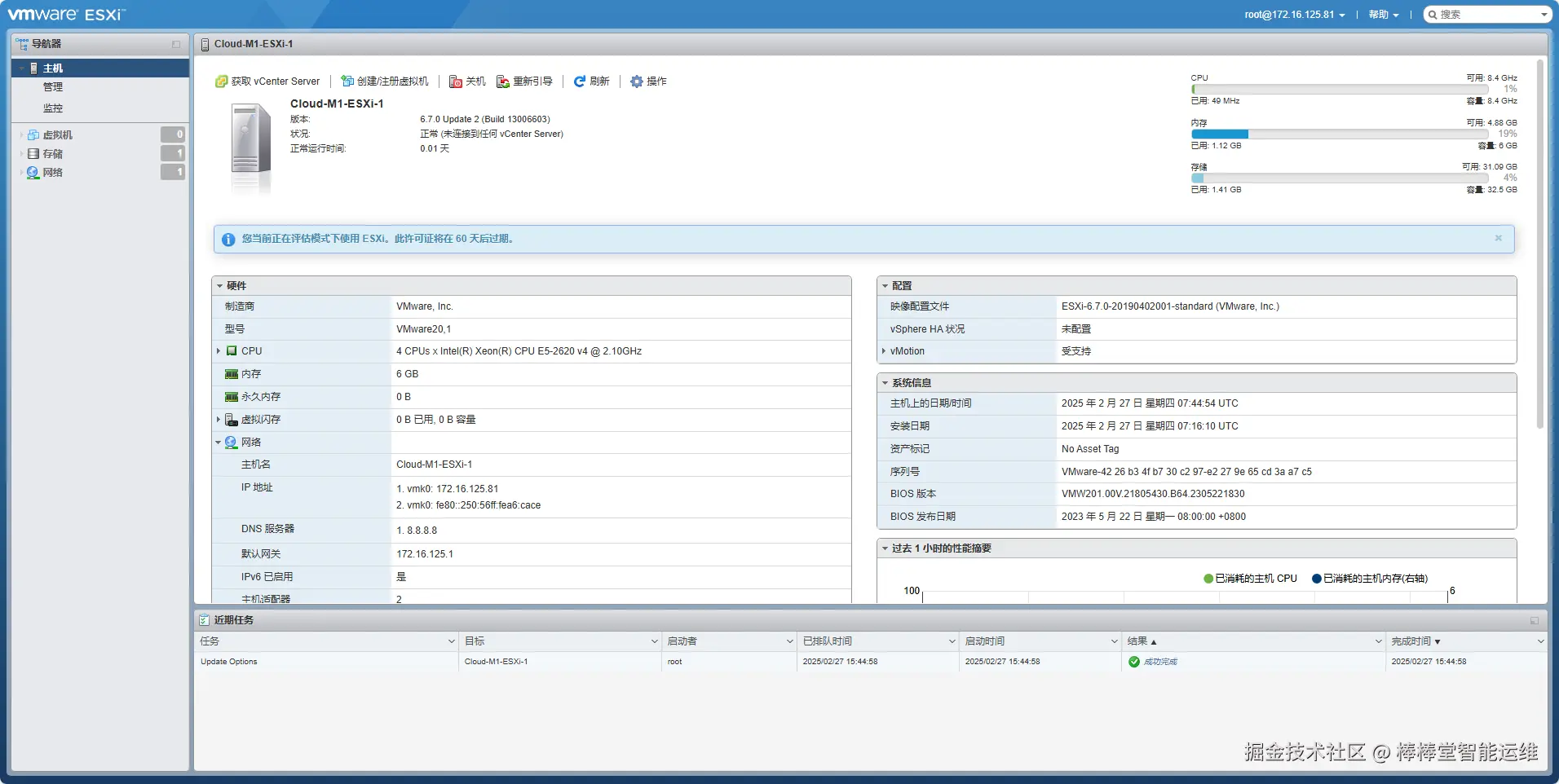This screenshot has height=784, width=1559.
Task: Click the 重新引导 reboot toolbar icon
Action: (503, 81)
